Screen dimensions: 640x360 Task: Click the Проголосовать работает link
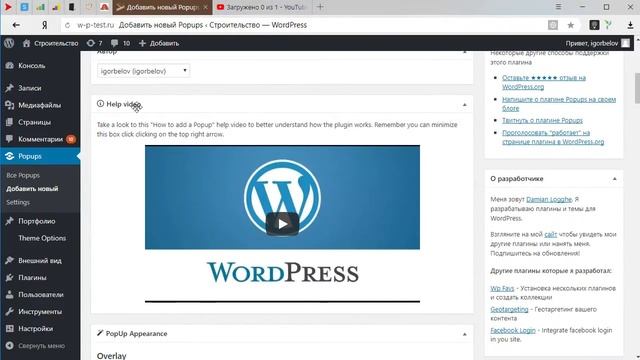coord(553,137)
